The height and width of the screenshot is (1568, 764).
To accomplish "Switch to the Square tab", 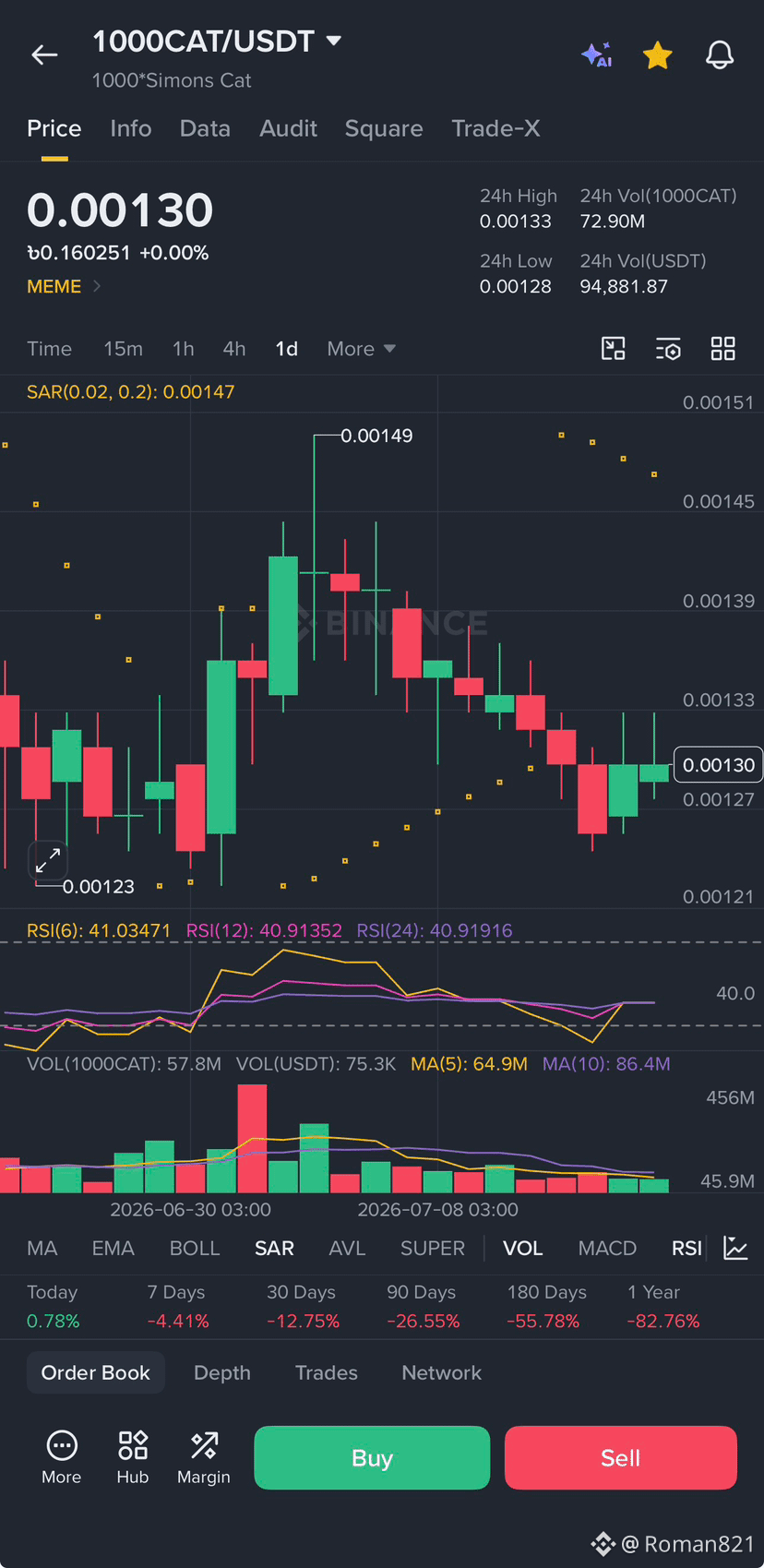I will (x=384, y=128).
